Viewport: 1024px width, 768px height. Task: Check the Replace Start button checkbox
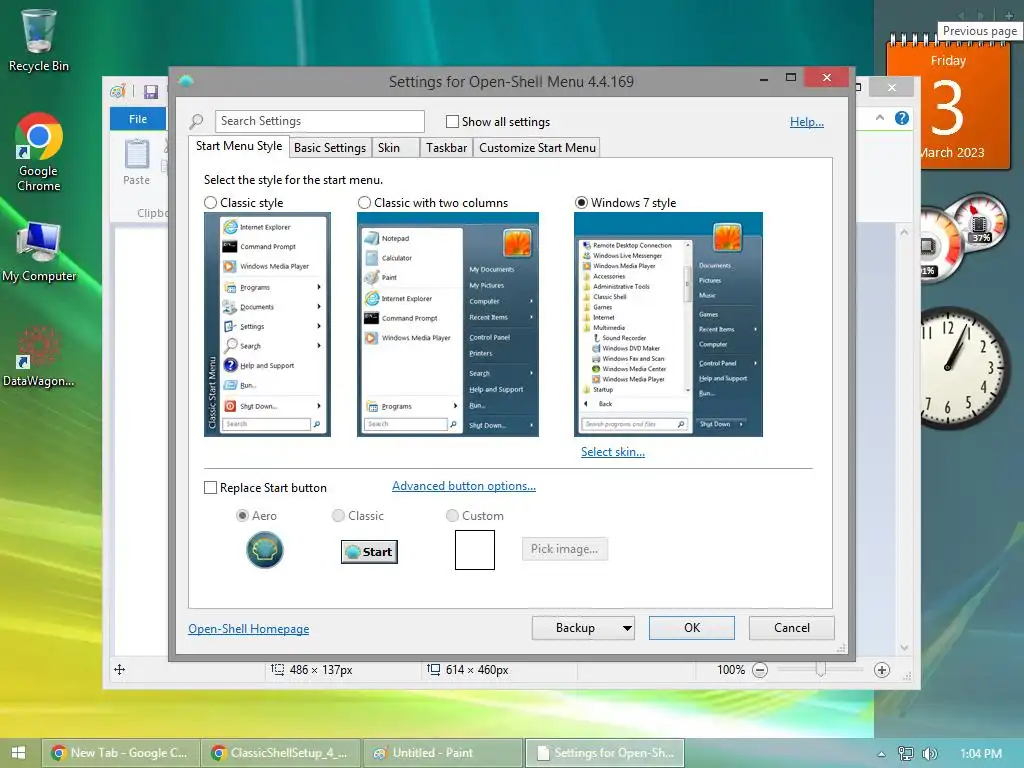(210, 488)
